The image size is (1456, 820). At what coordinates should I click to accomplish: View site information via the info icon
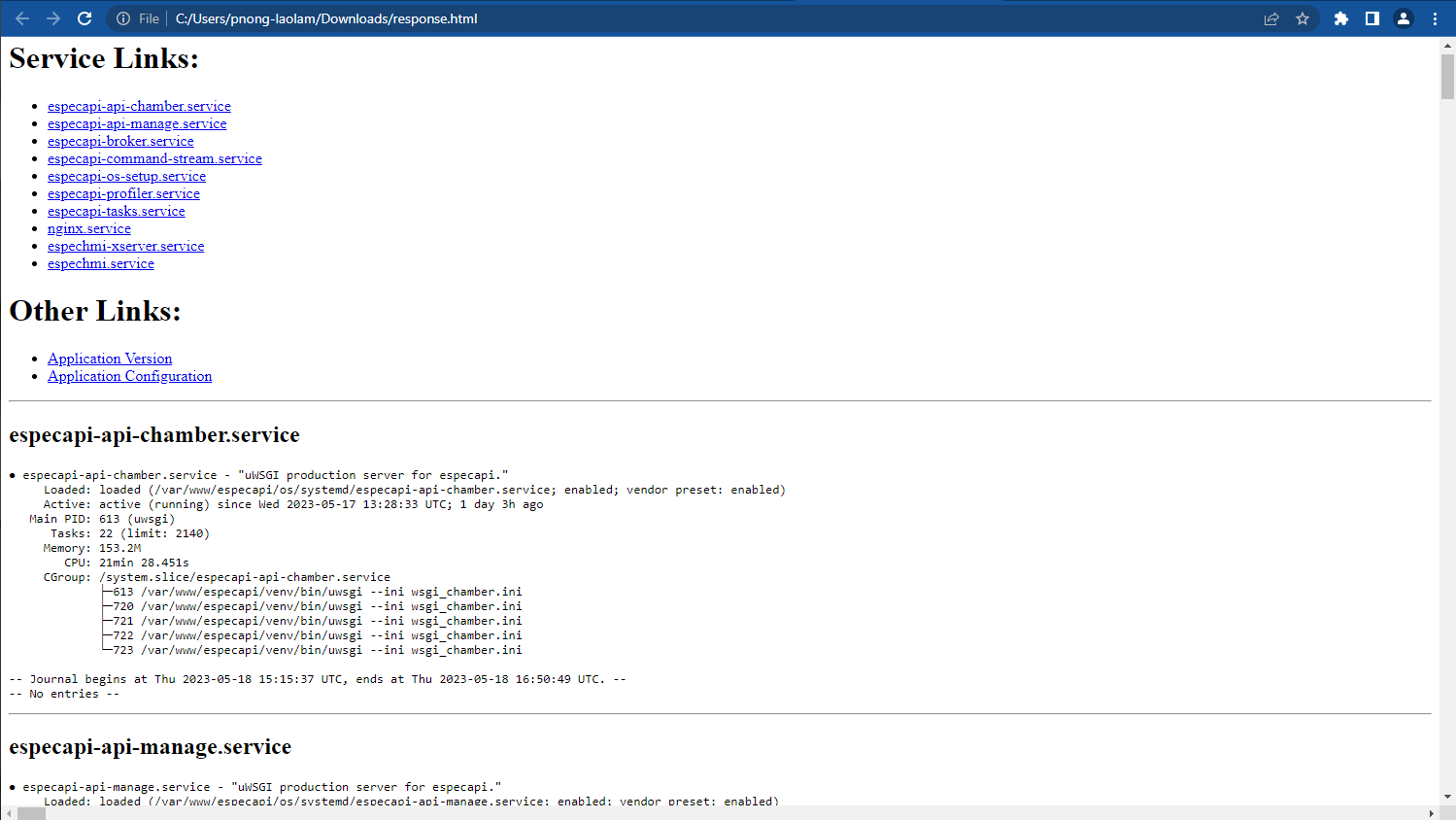click(123, 18)
